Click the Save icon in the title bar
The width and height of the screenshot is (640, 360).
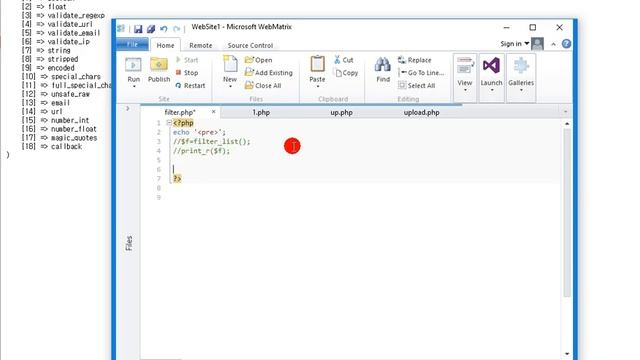138,29
